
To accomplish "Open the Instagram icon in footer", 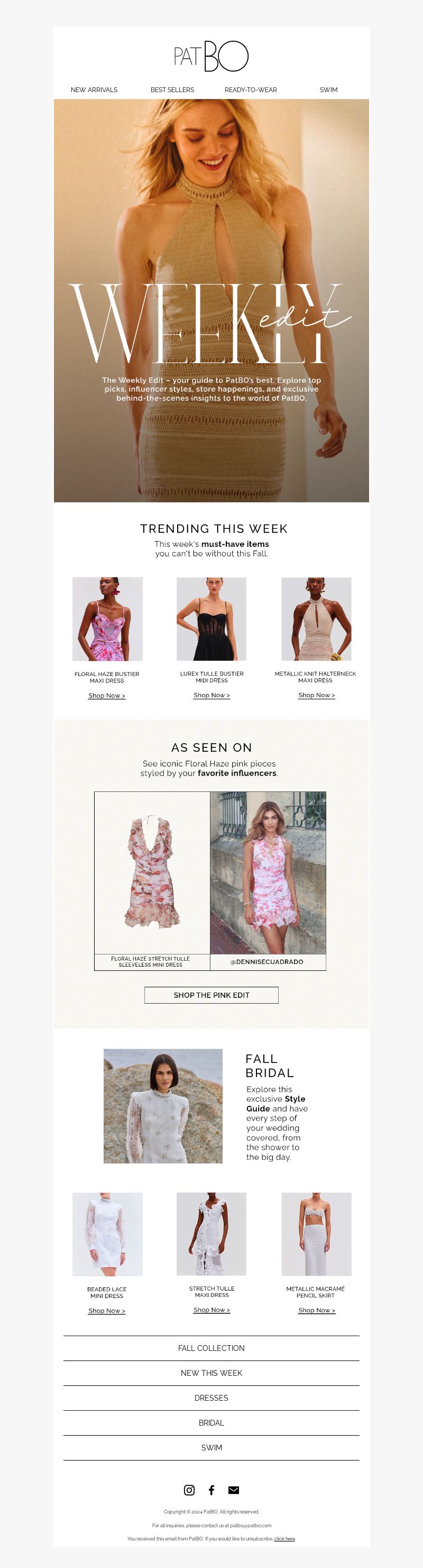I will (x=189, y=1490).
